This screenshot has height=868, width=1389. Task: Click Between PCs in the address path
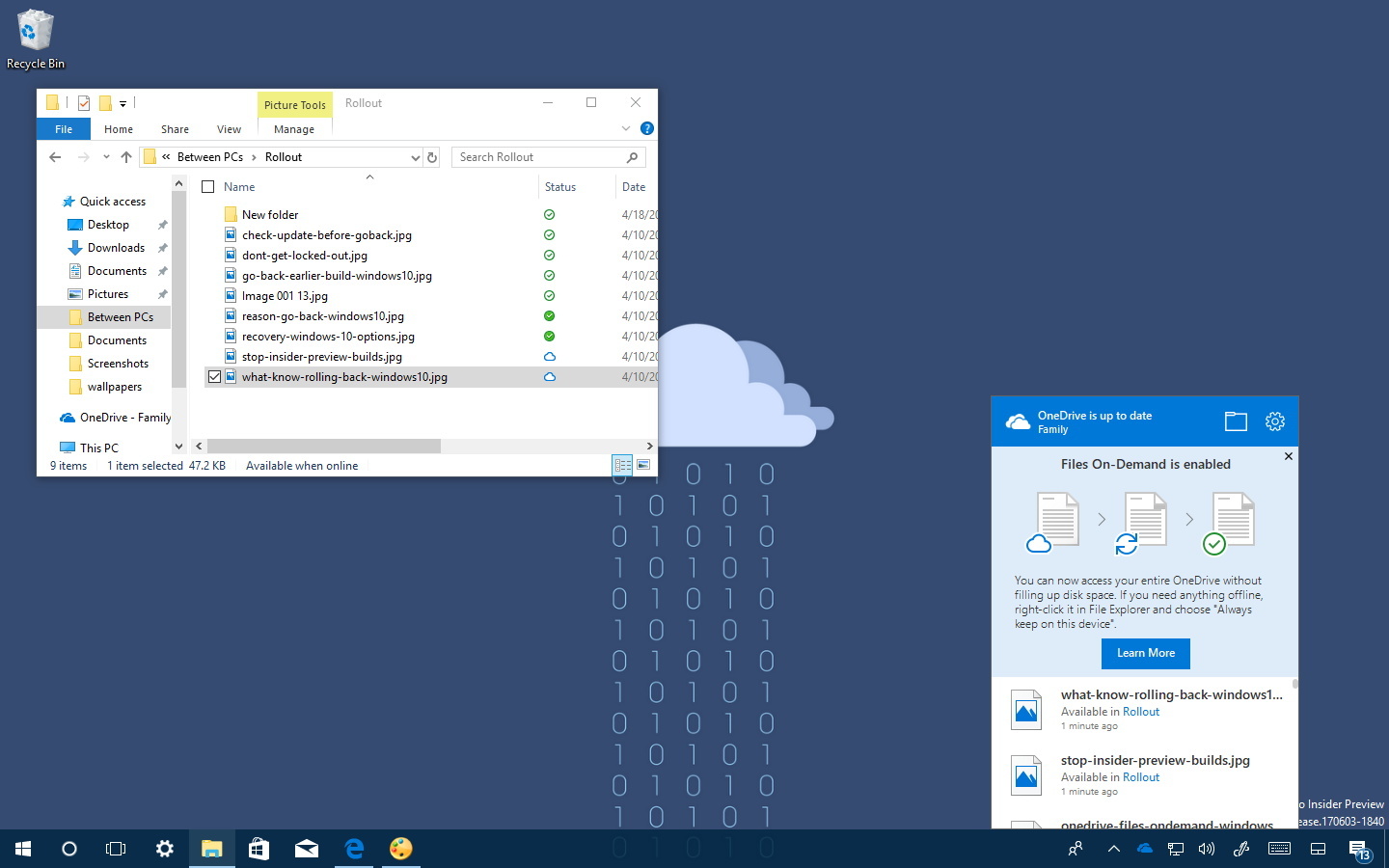[x=210, y=157]
